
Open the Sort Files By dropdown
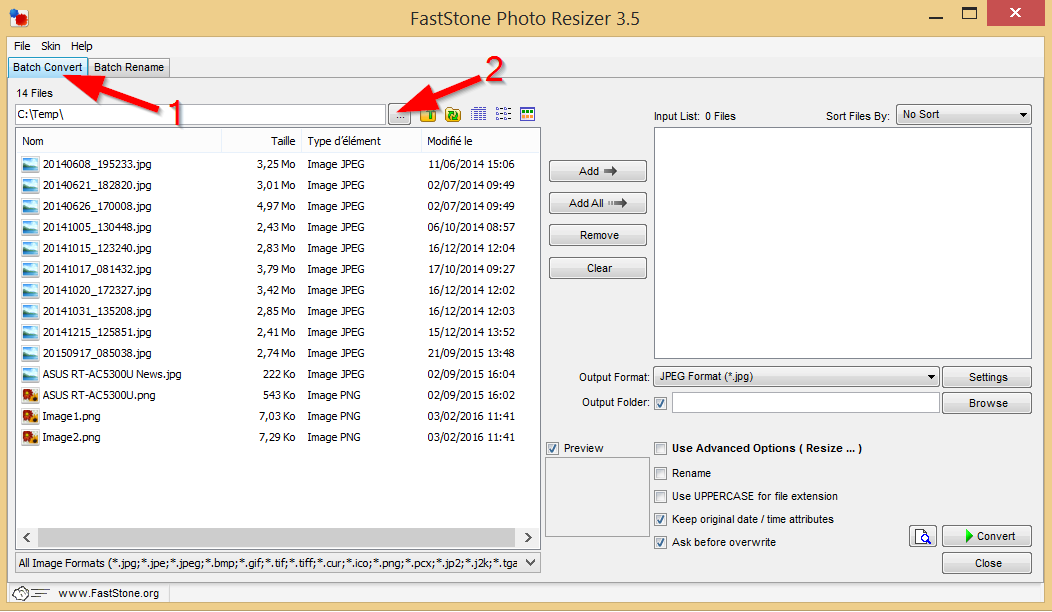pos(963,115)
